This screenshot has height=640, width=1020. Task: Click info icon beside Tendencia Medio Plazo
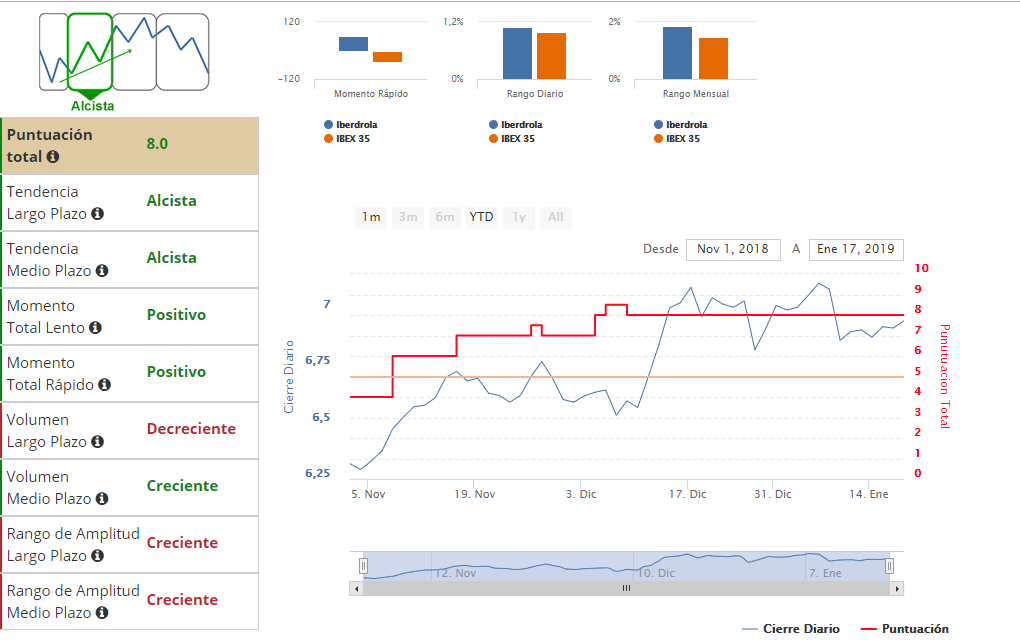click(102, 271)
